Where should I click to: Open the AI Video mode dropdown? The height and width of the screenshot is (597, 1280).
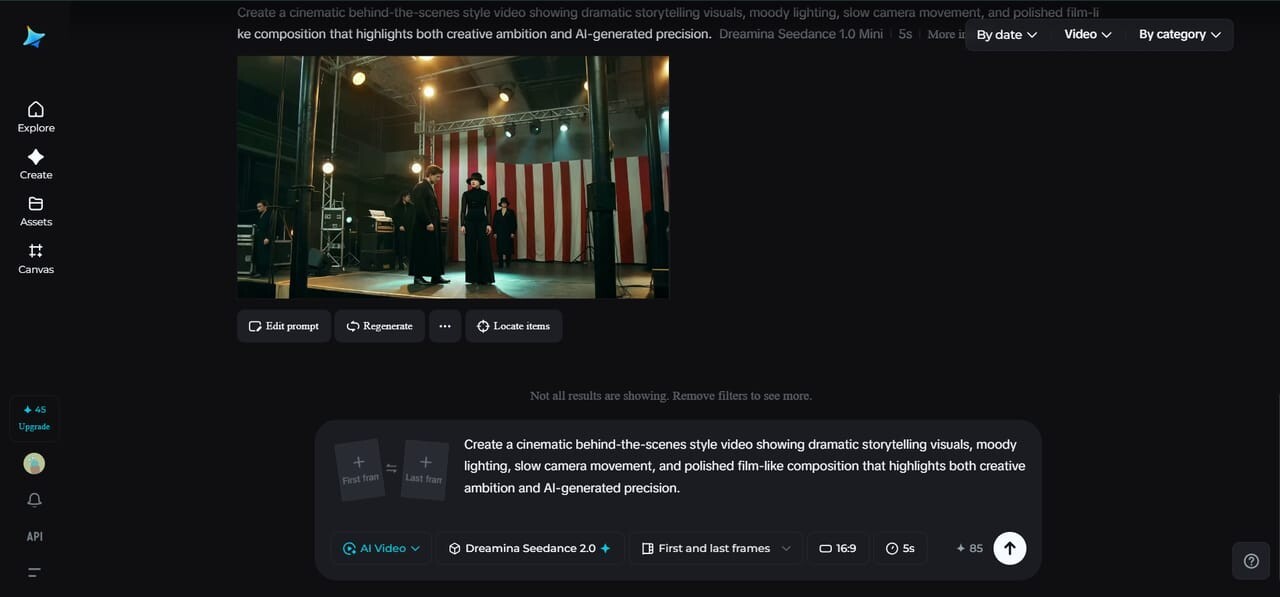click(381, 548)
